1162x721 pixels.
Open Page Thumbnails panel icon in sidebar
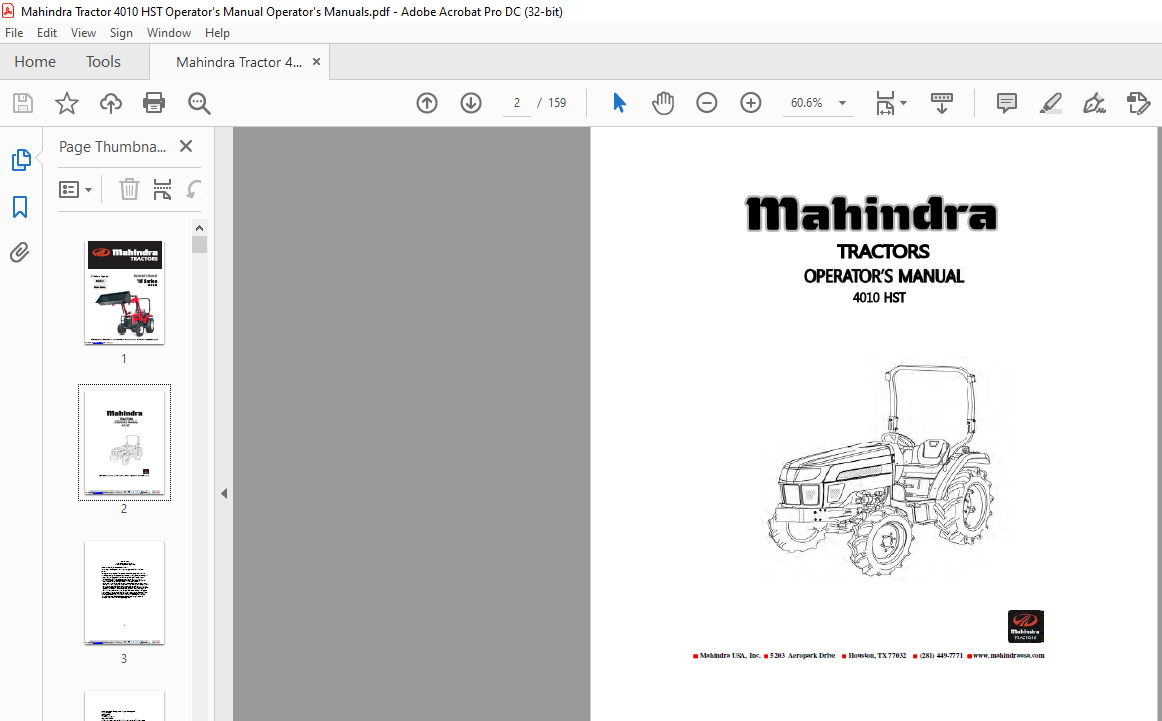point(20,160)
